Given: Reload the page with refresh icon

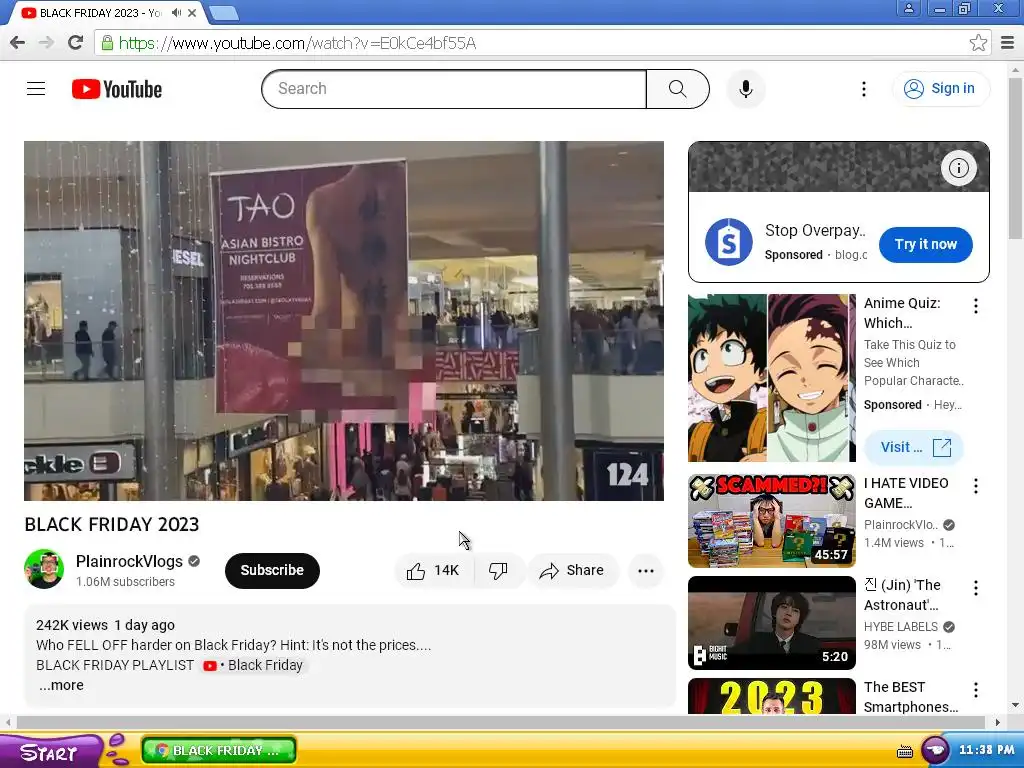Looking at the screenshot, I should [x=76, y=43].
